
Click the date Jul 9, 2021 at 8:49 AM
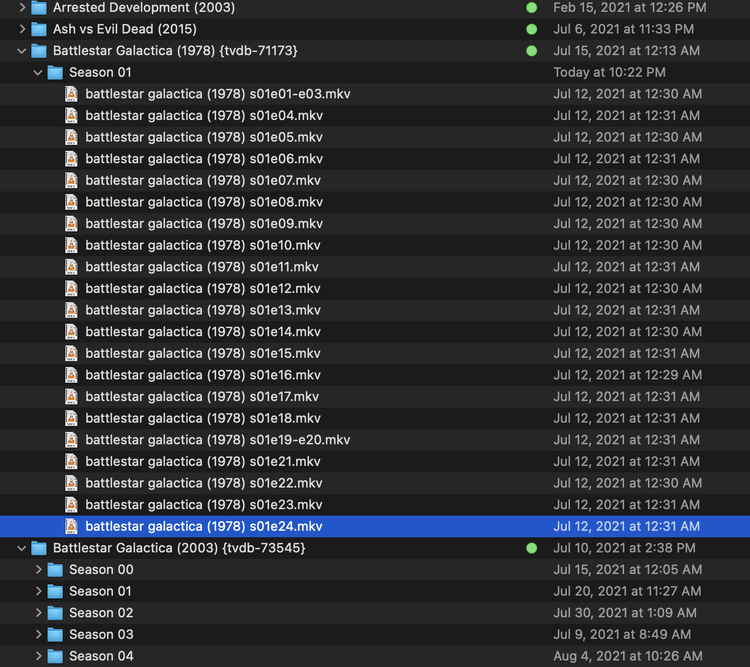[622, 634]
